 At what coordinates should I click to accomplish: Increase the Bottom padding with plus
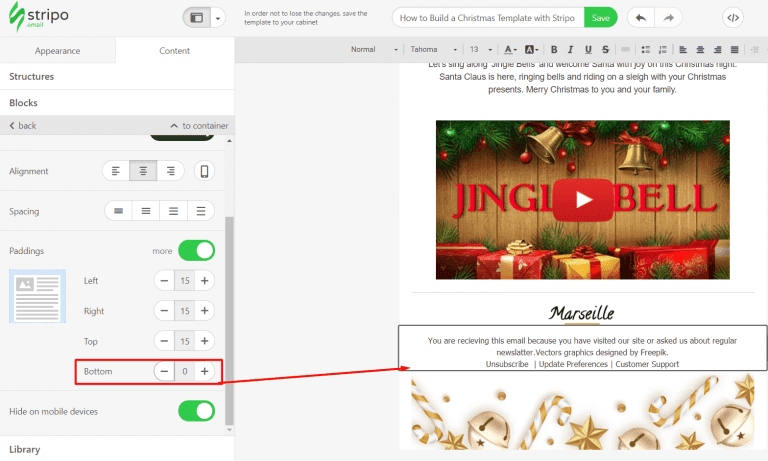(x=204, y=371)
